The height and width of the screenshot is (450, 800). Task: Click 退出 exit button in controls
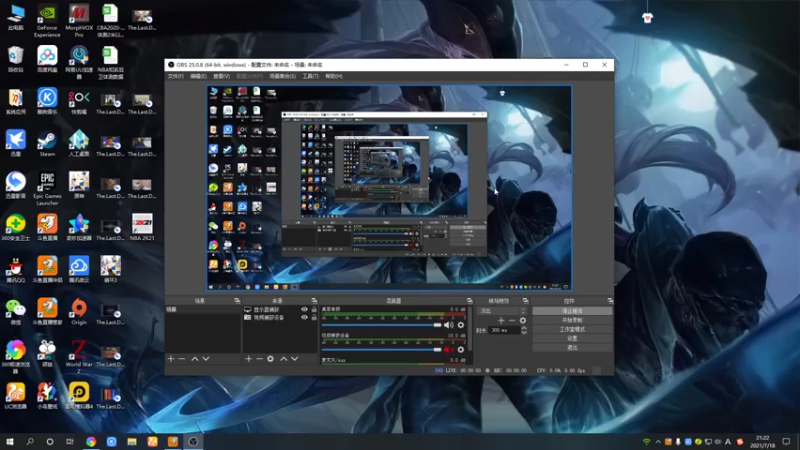[x=572, y=347]
